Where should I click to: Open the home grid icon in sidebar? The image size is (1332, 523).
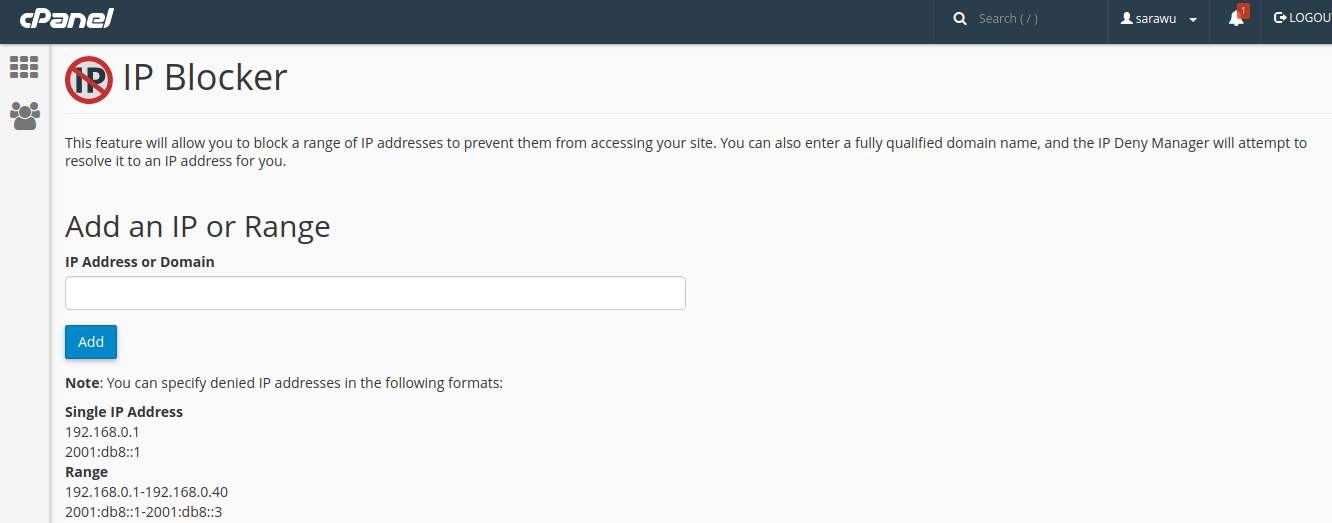coord(24,67)
